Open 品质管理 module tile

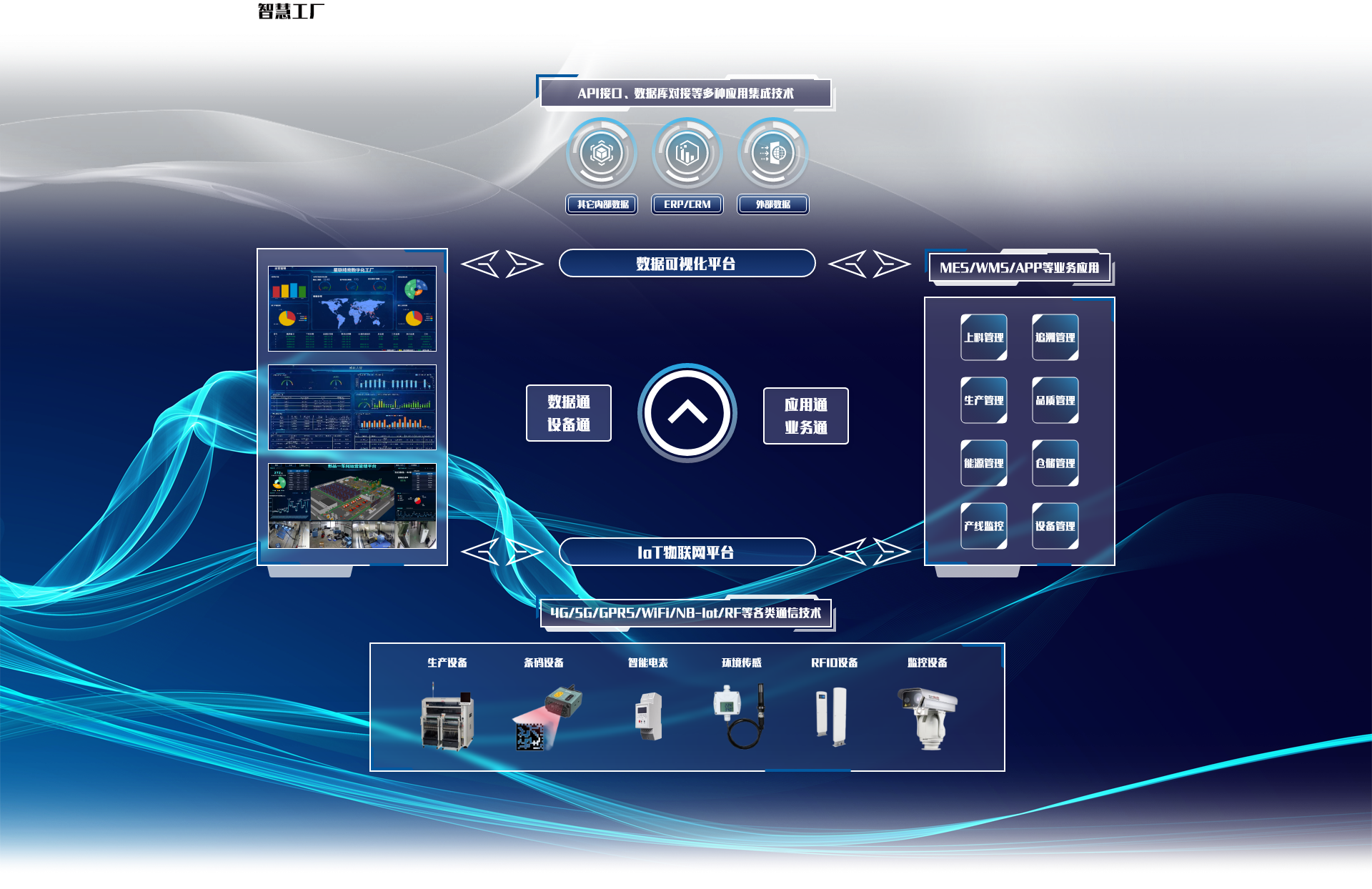coord(1055,400)
